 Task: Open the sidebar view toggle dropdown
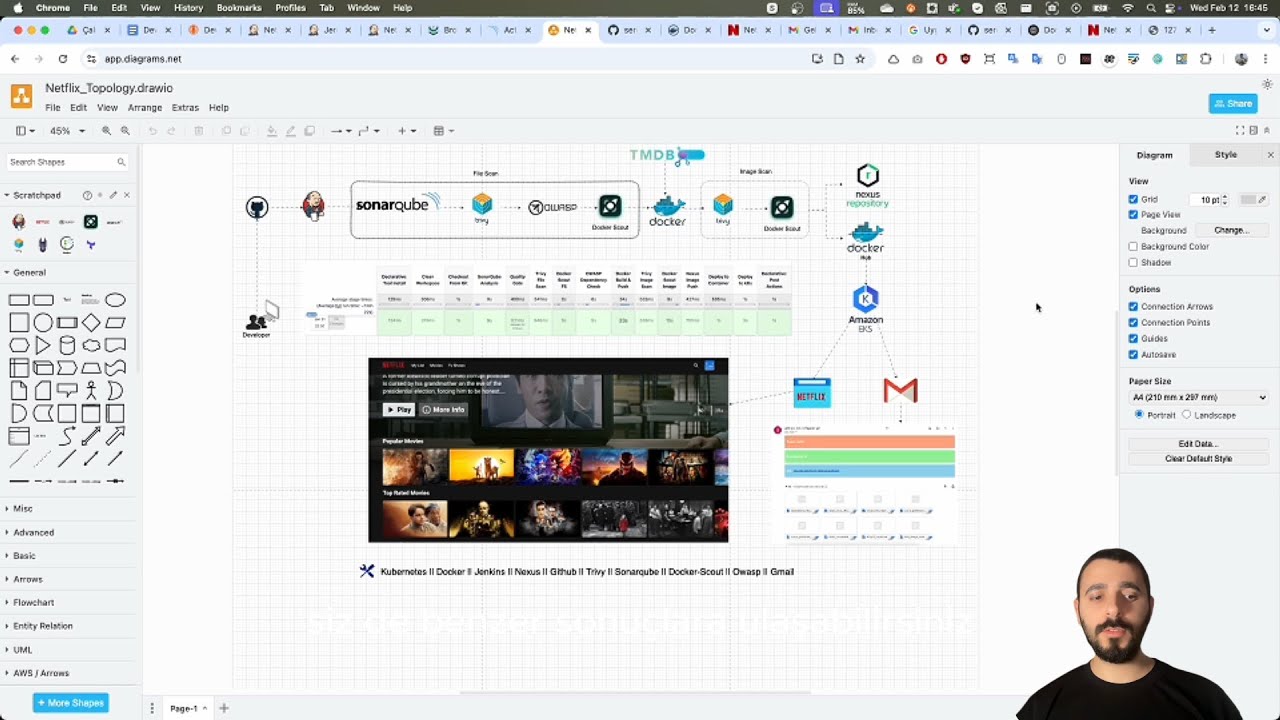(x=25, y=131)
